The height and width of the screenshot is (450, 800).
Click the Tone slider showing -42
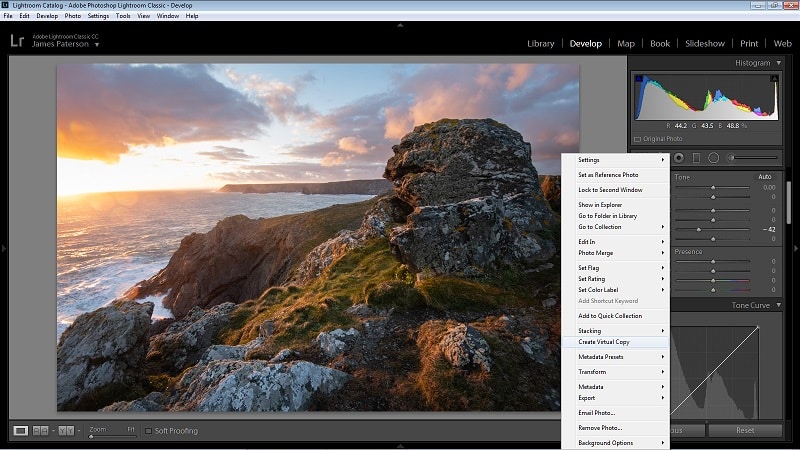[x=712, y=230]
